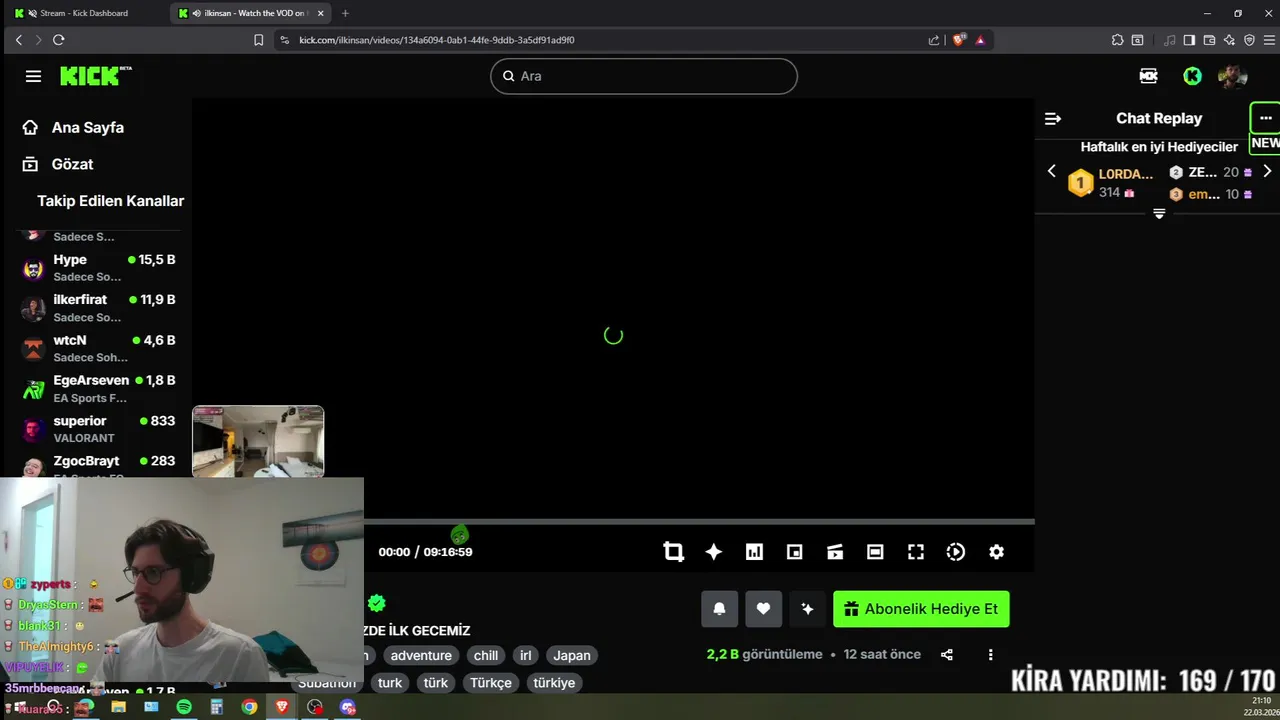Screen dimensions: 1280x720
Task: Click the adventure tag
Action: pos(421,656)
